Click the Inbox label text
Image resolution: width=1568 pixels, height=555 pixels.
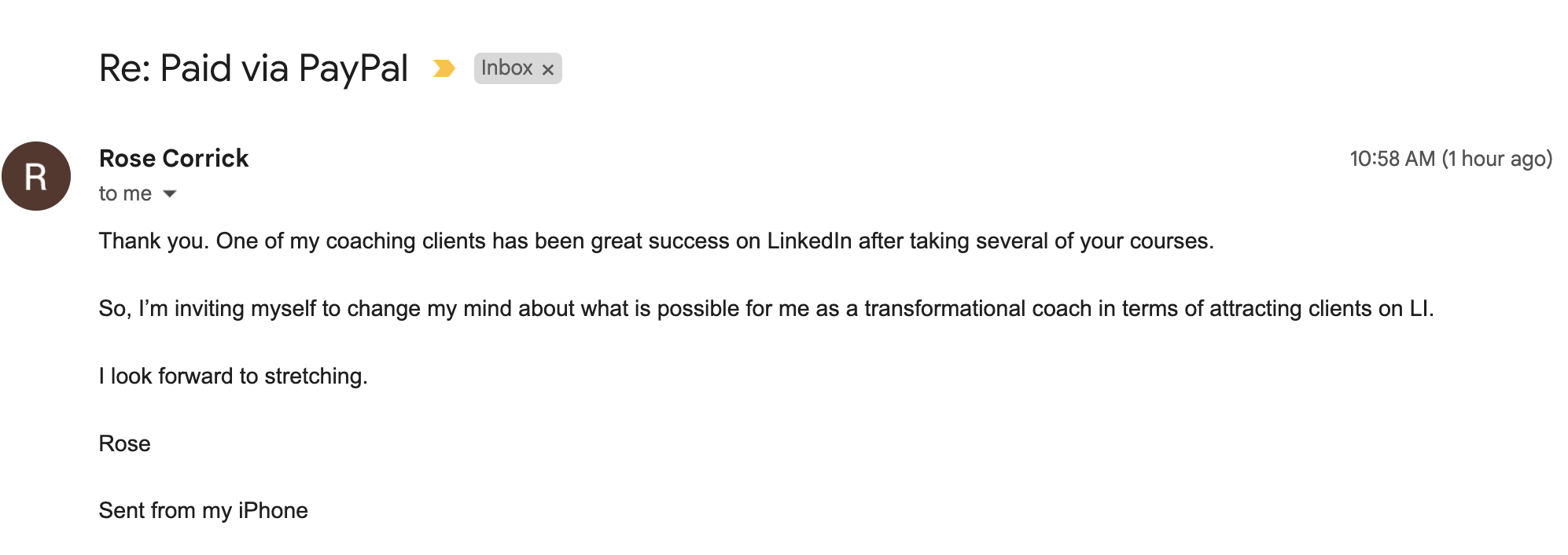point(507,68)
